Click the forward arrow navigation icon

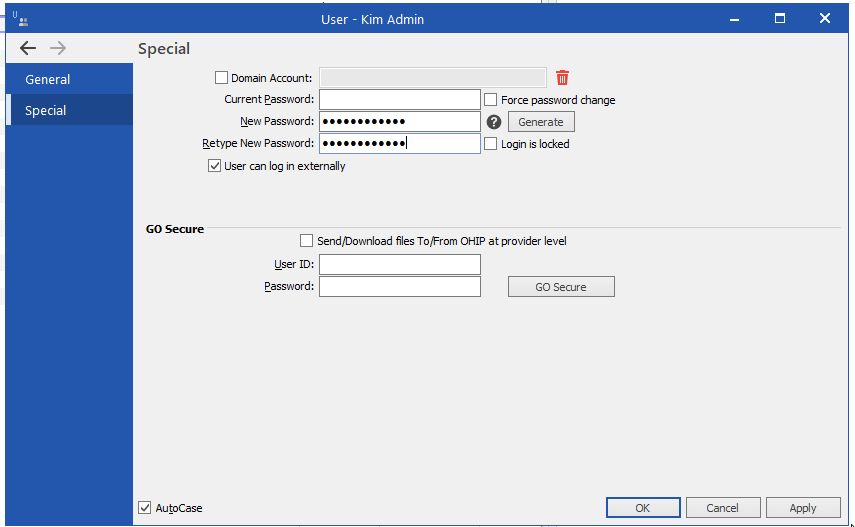point(58,48)
